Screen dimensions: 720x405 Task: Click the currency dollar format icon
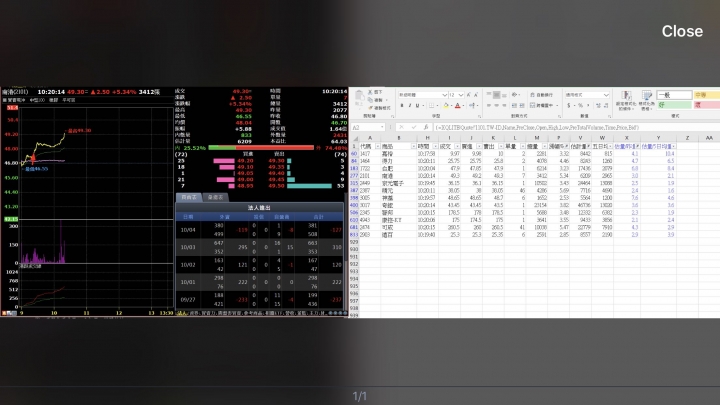click(569, 106)
